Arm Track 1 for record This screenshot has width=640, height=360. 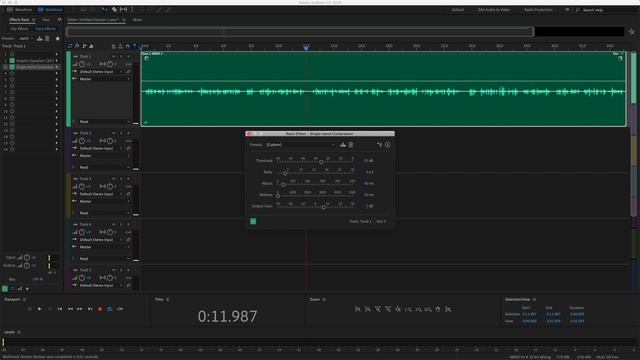click(128, 56)
